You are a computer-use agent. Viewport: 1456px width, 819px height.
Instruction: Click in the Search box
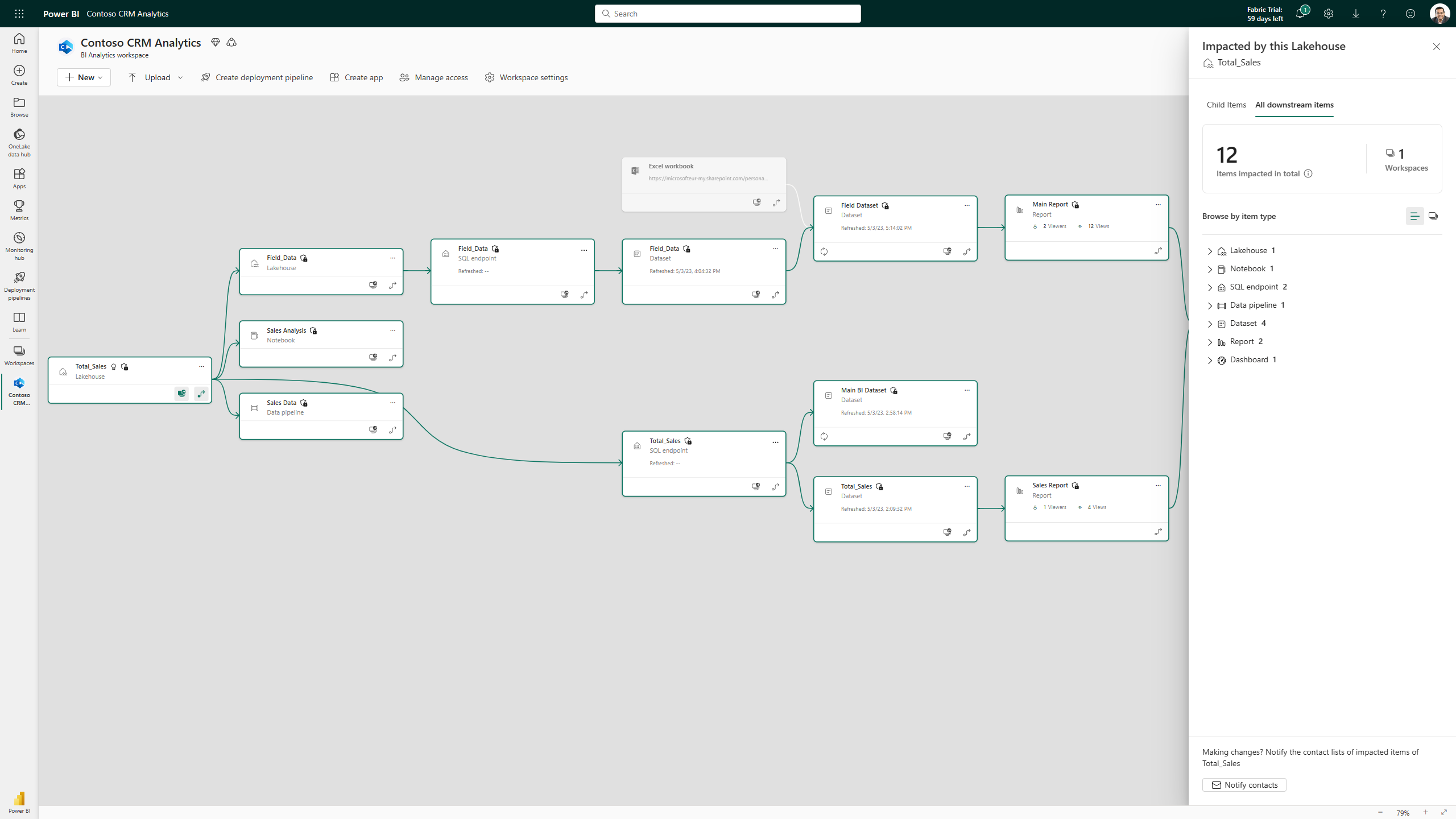tap(728, 14)
